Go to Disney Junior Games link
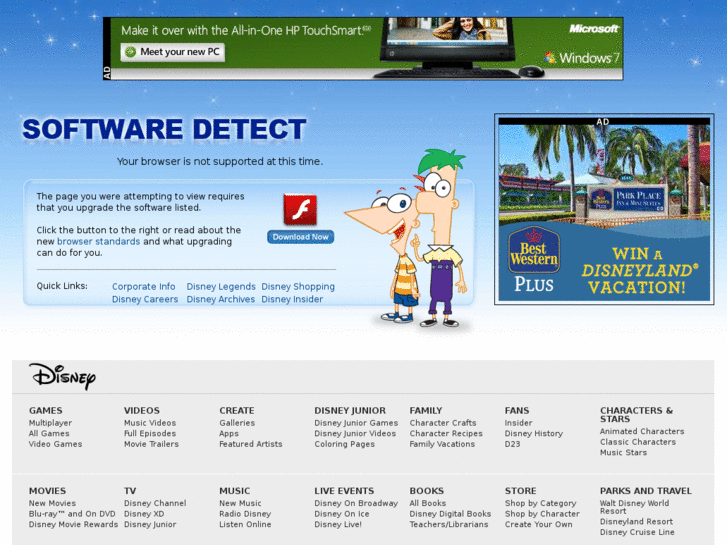 pyautogui.click(x=356, y=423)
